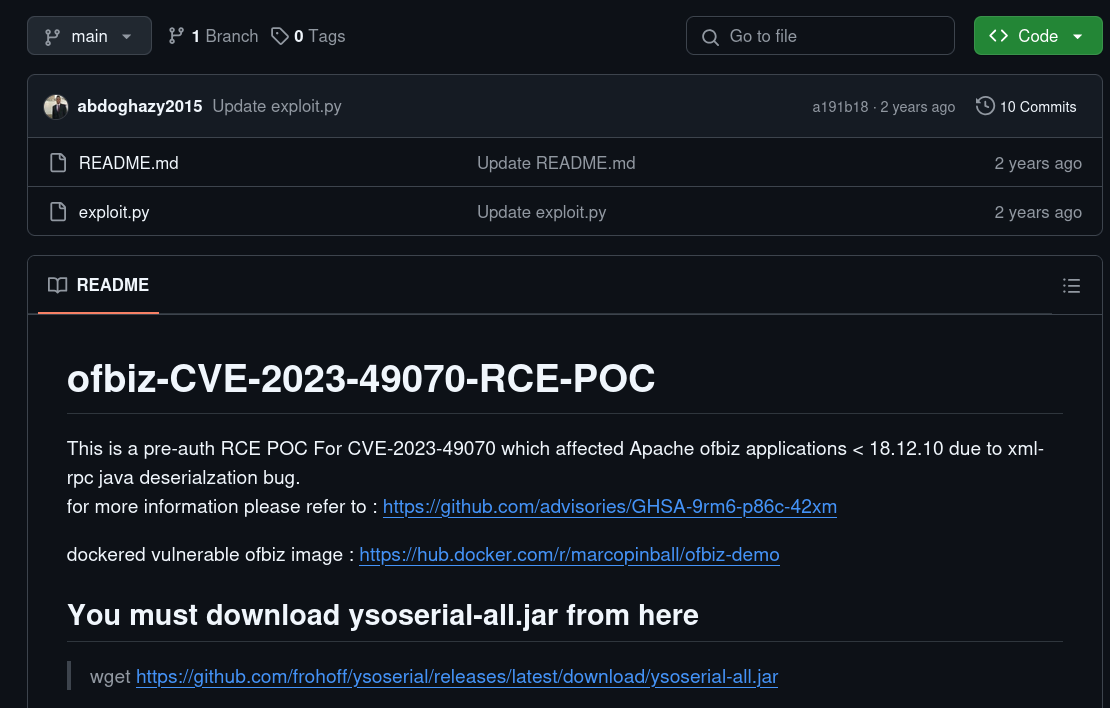The height and width of the screenshot is (708, 1110).
Task: View the 1 Branch link
Action: click(213, 36)
